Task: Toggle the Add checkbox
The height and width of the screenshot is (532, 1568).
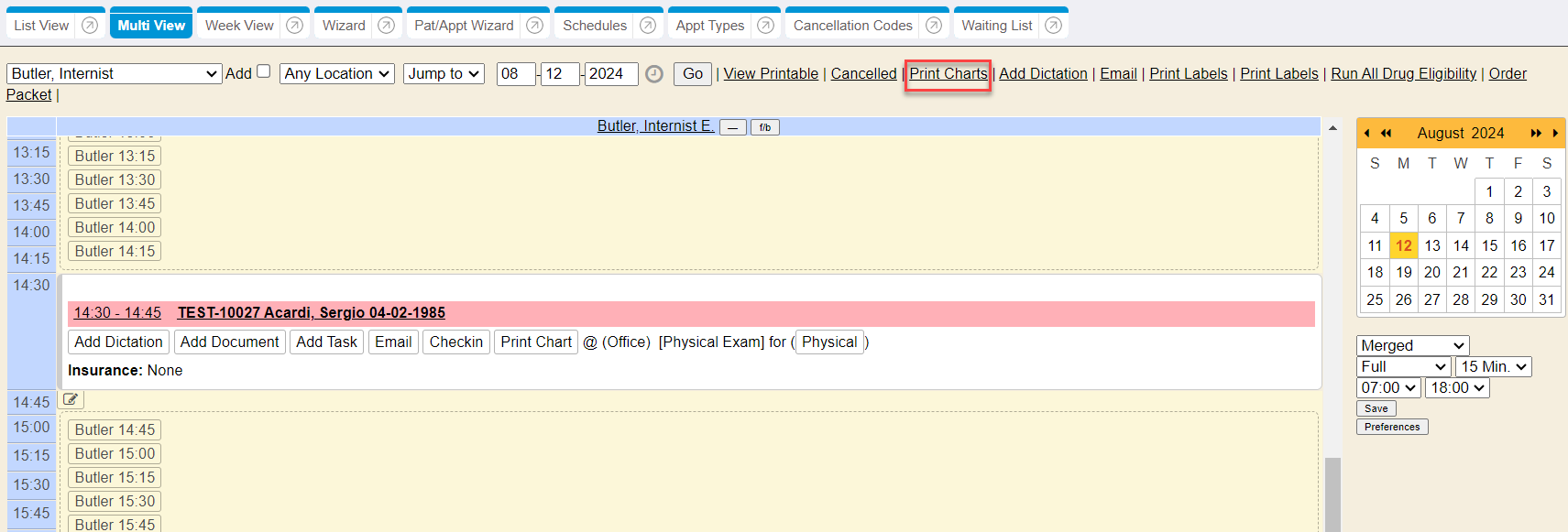Action: (x=264, y=71)
